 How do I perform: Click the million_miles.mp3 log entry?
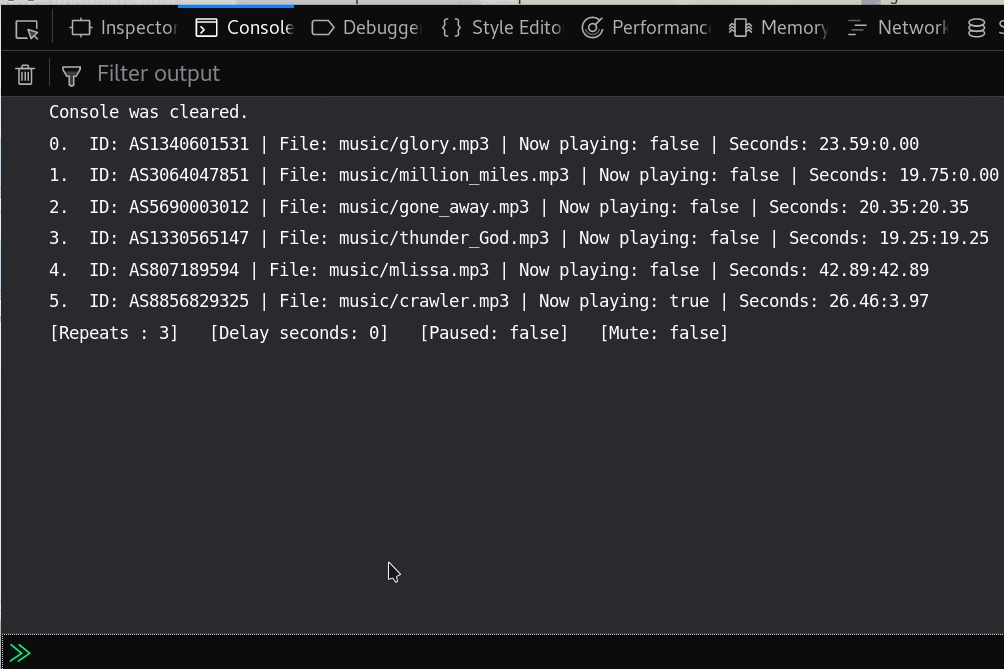tap(524, 175)
